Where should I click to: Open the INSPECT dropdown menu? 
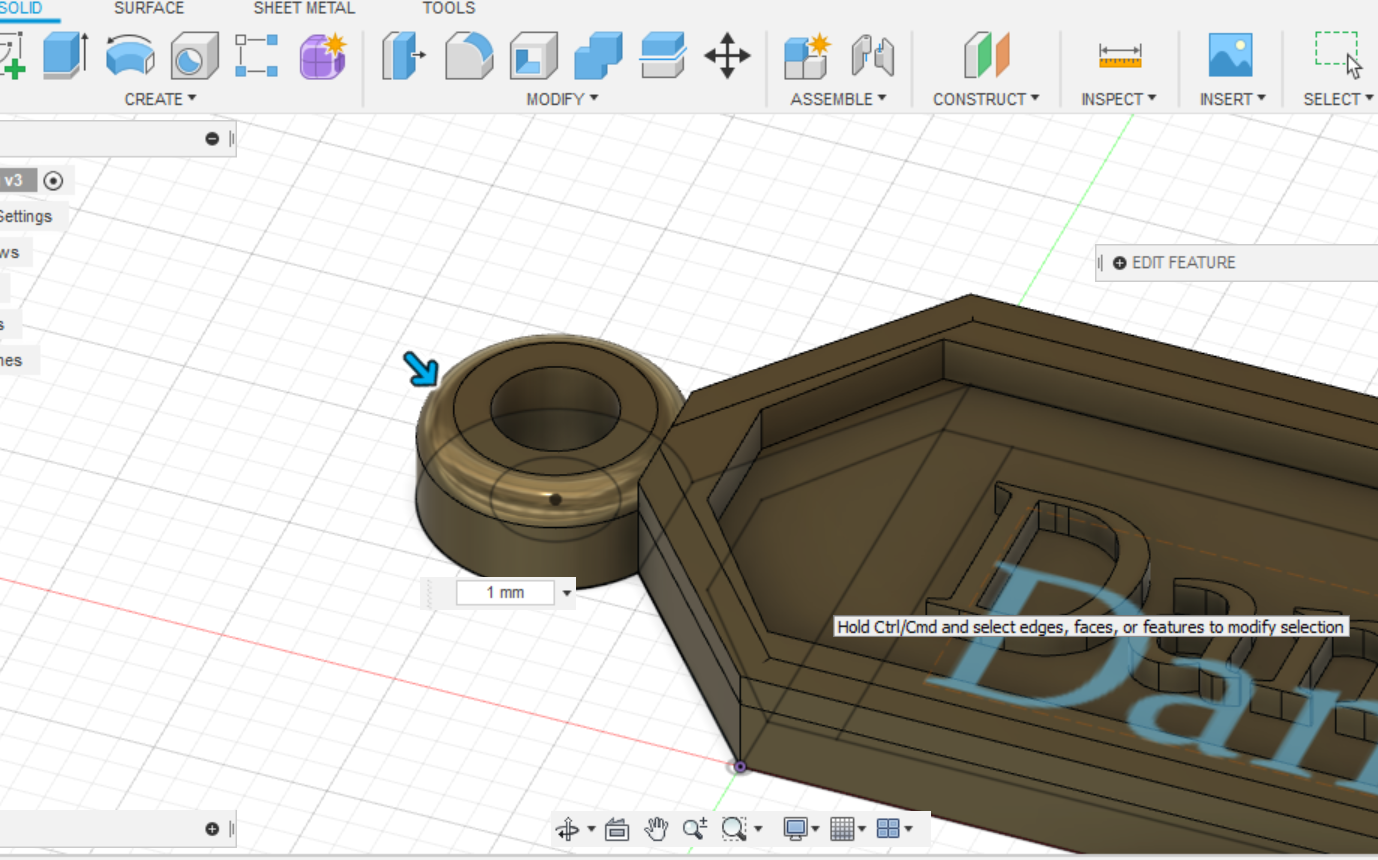click(1118, 99)
